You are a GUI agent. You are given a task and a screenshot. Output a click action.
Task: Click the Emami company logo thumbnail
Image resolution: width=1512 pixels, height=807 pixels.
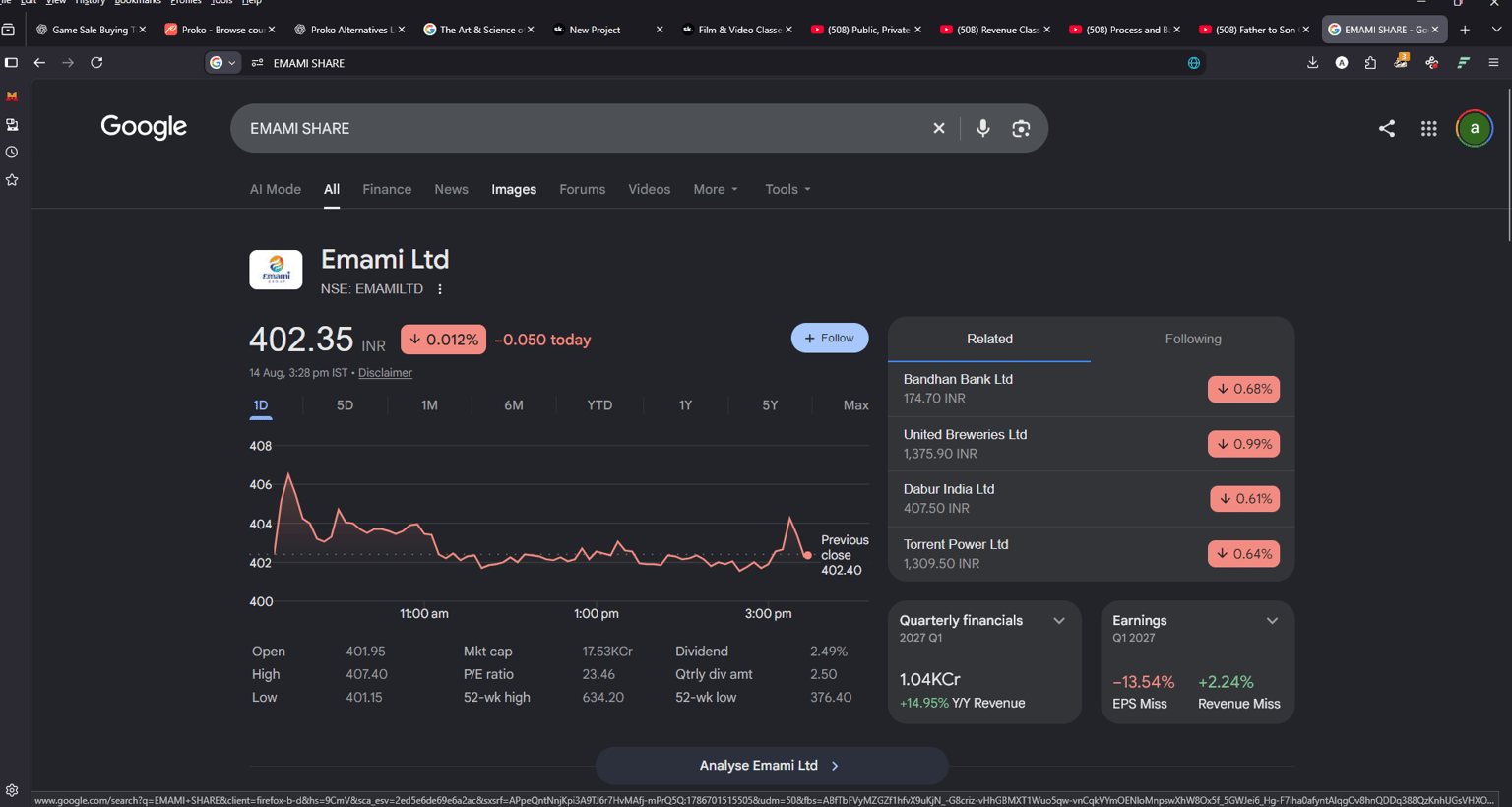pos(276,270)
